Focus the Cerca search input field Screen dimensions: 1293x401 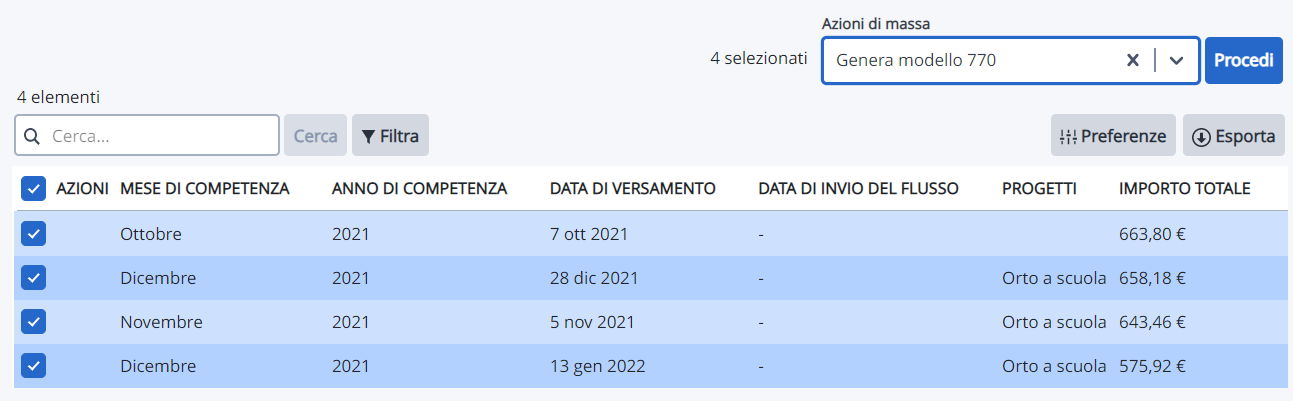(147, 135)
